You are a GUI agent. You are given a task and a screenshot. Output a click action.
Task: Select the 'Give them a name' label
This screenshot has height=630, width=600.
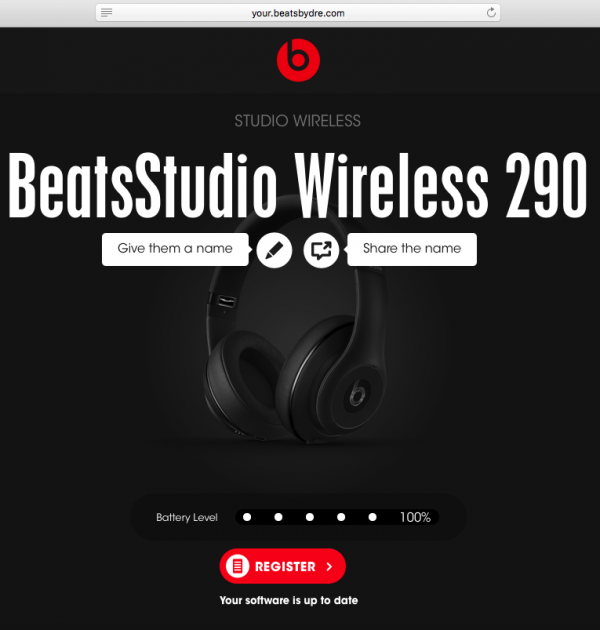tap(175, 249)
